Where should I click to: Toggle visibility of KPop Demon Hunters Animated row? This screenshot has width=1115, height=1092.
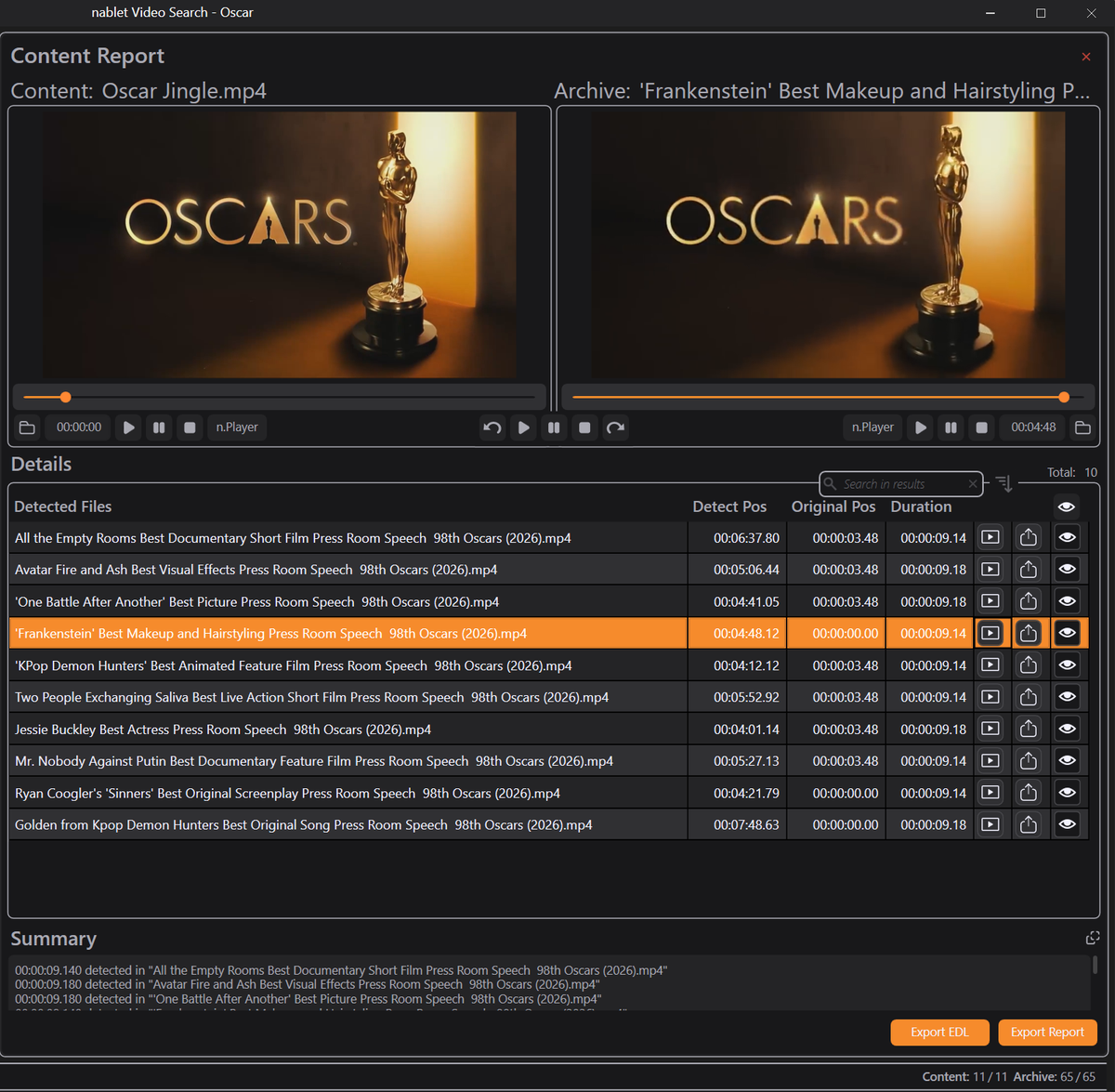pos(1068,664)
